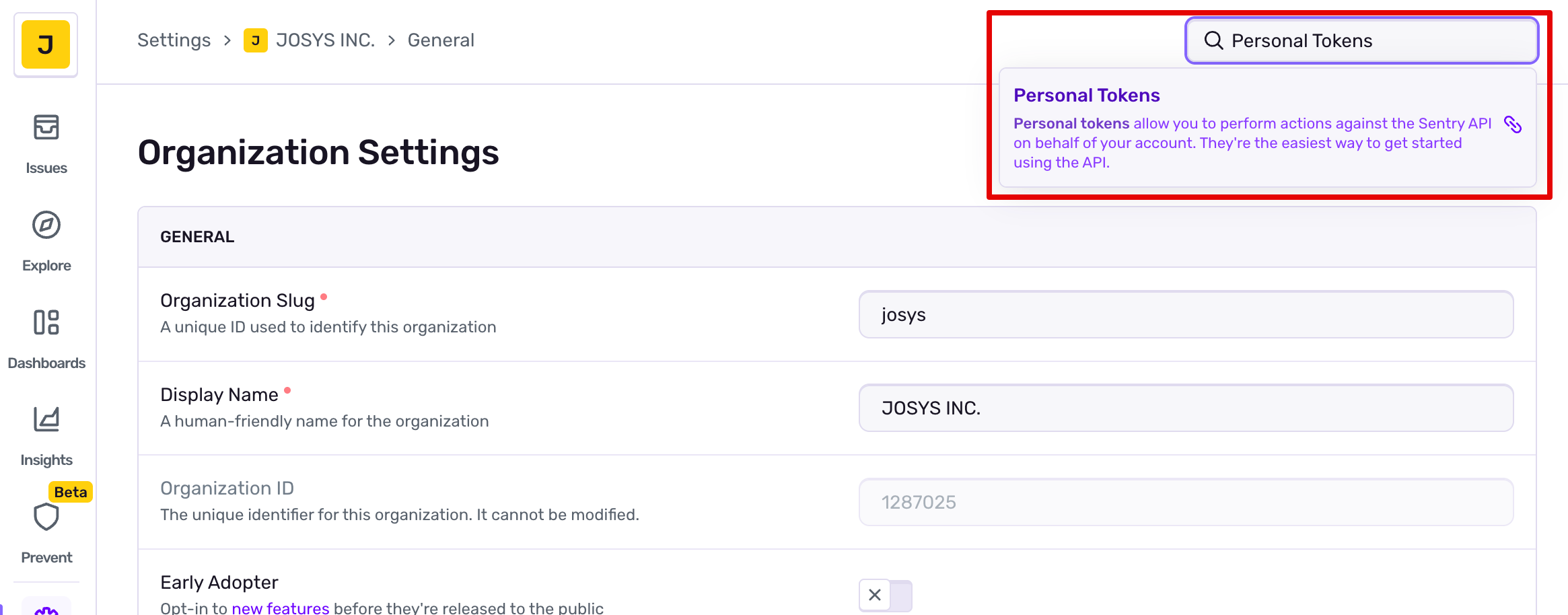Go to Settings breadcrumb

point(174,40)
